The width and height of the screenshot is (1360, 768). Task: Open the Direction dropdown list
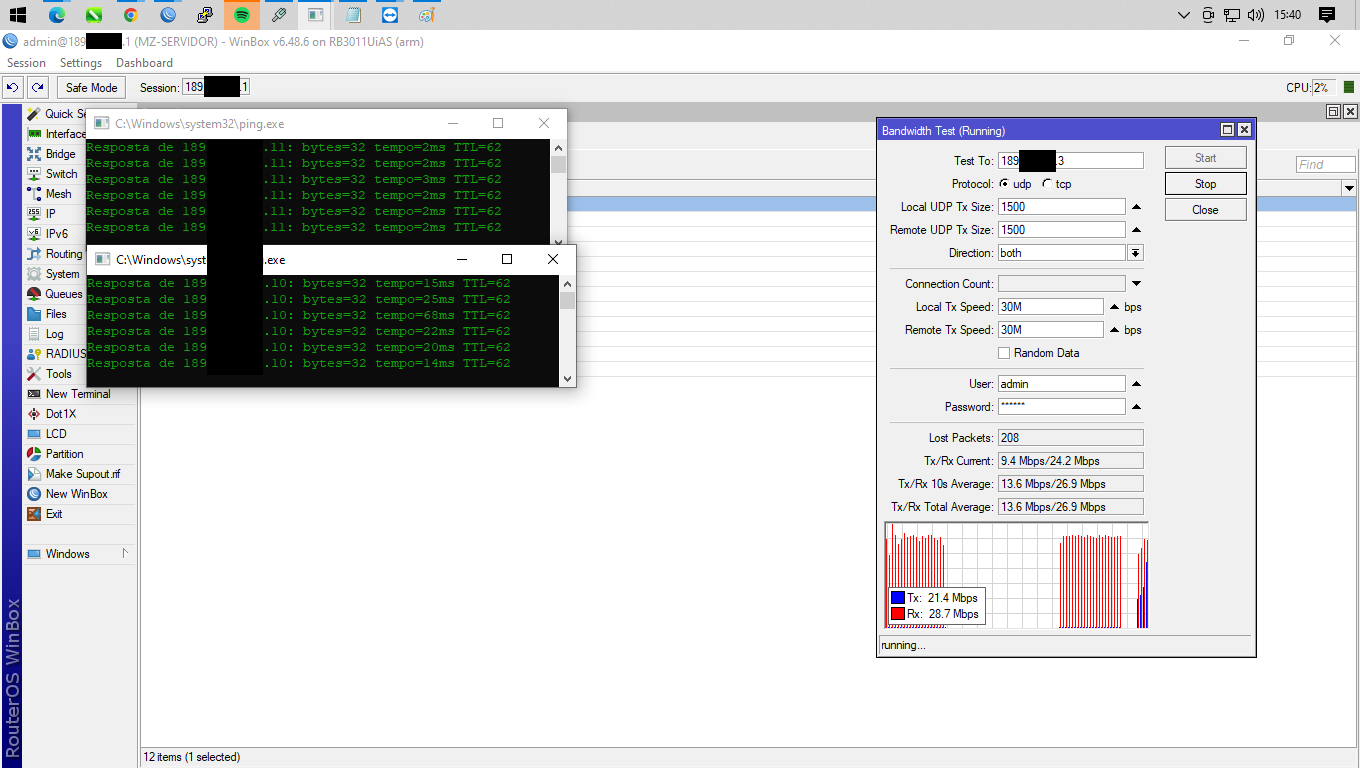point(1135,253)
